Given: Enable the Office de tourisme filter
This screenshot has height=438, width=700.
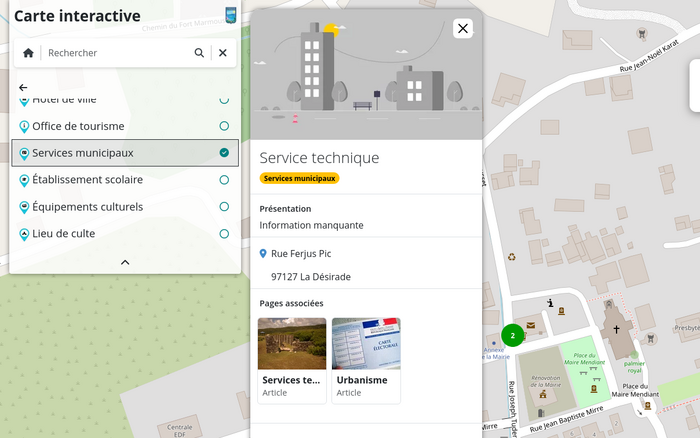Looking at the screenshot, I should (x=224, y=126).
